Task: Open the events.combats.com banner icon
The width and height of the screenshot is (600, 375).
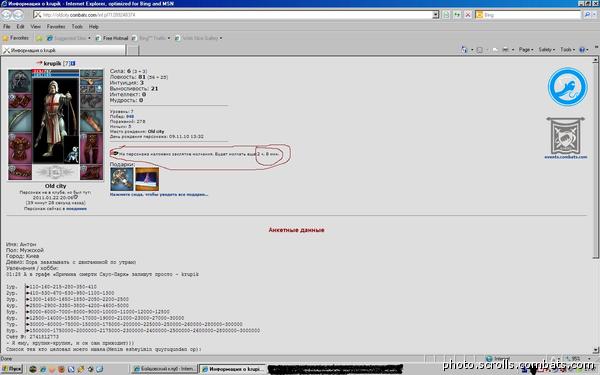Action: [x=565, y=136]
